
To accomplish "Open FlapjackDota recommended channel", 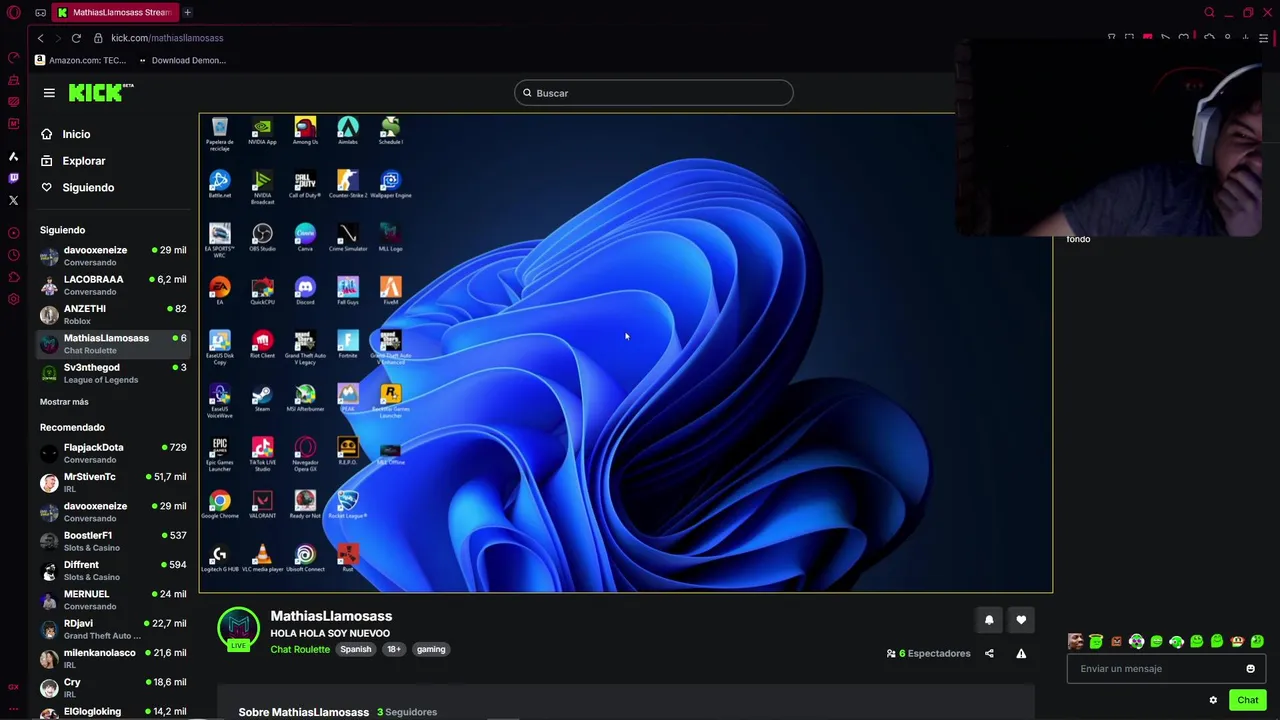I will [x=113, y=453].
